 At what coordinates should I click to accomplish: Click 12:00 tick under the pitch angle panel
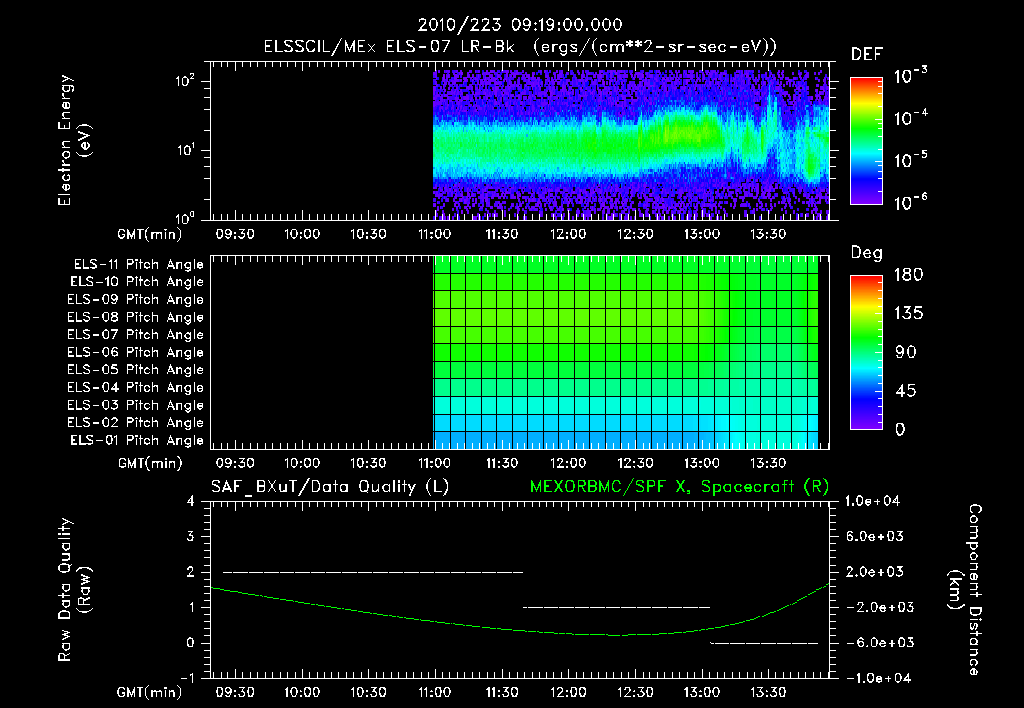tap(568, 463)
